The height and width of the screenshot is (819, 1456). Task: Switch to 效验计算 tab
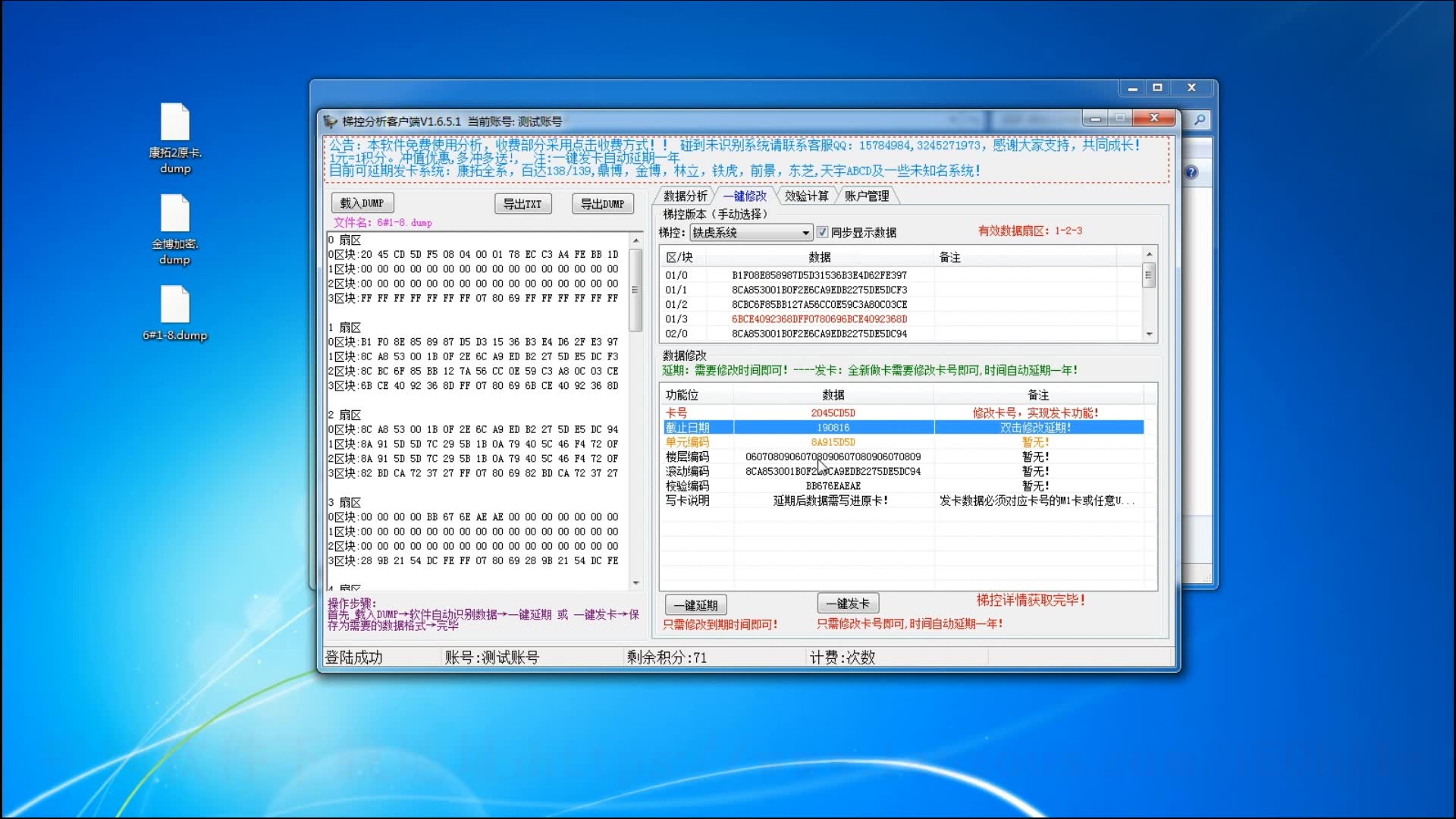tap(806, 196)
